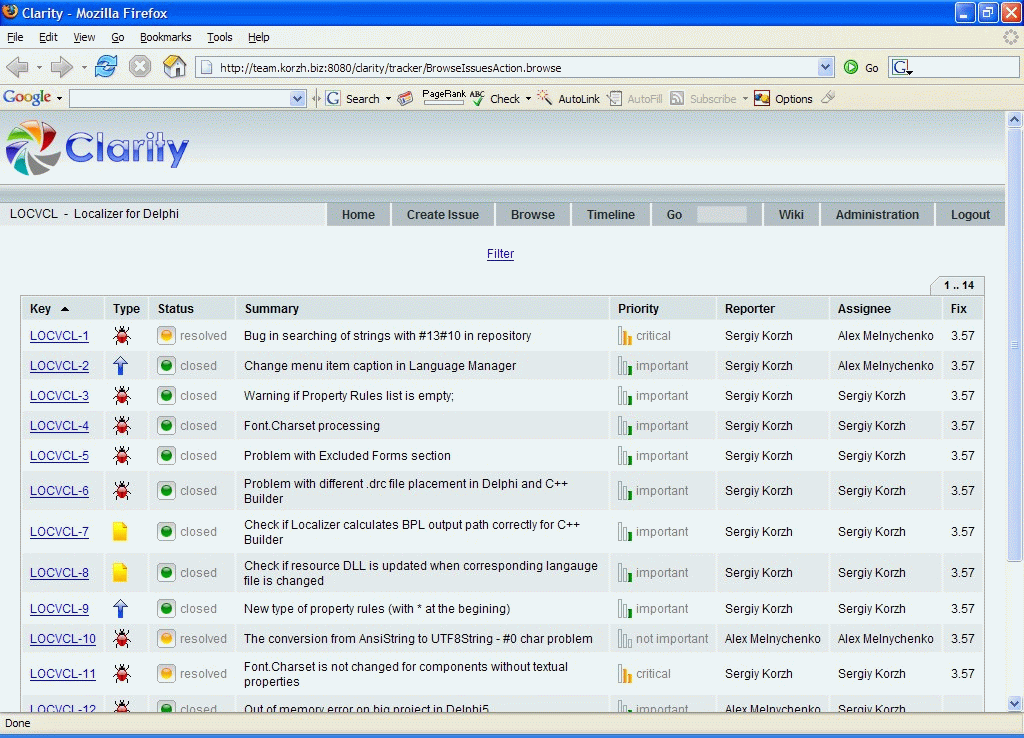Open the Bookmarks menu

166,37
